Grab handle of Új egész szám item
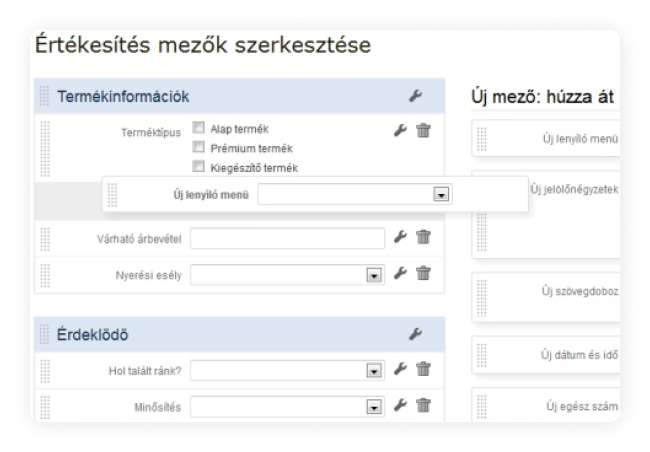The width and height of the screenshot is (650, 452). [x=481, y=407]
